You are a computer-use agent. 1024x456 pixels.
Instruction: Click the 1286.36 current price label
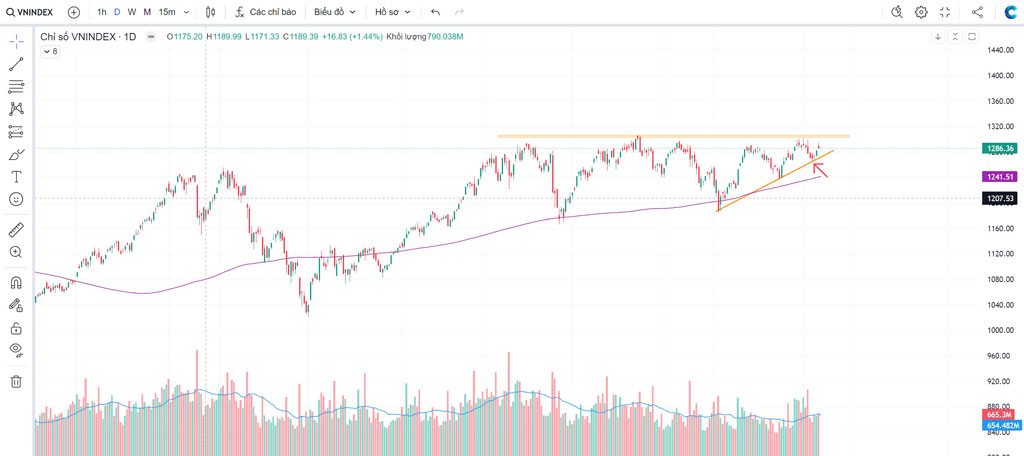coord(999,148)
